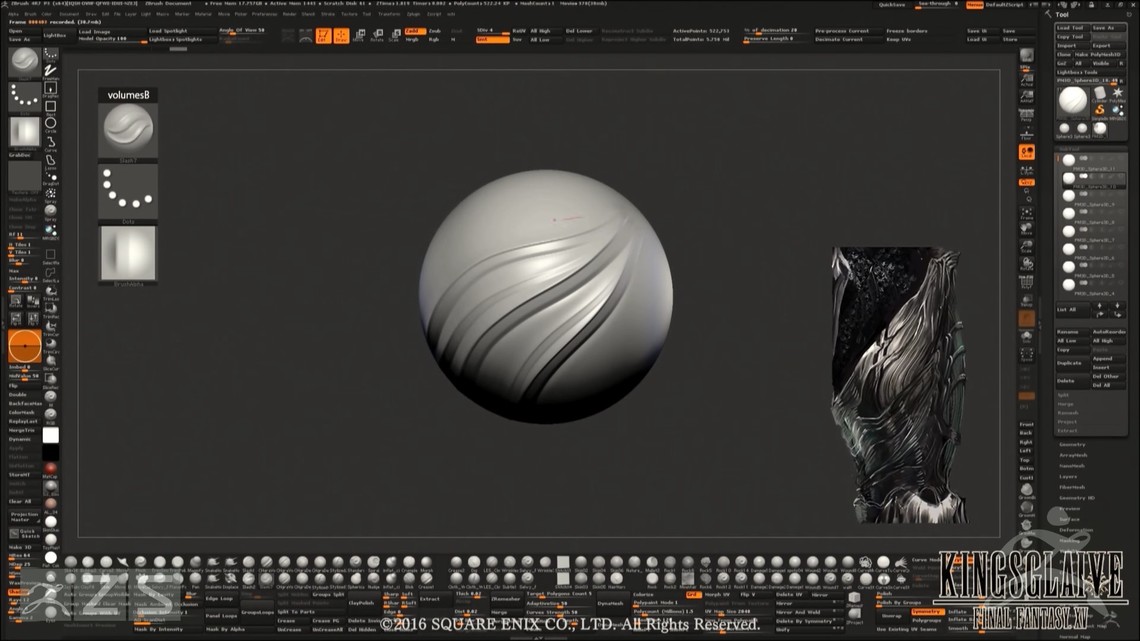Screen dimensions: 1140x641
Task: Activate the Draw mode button
Action: coord(341,35)
